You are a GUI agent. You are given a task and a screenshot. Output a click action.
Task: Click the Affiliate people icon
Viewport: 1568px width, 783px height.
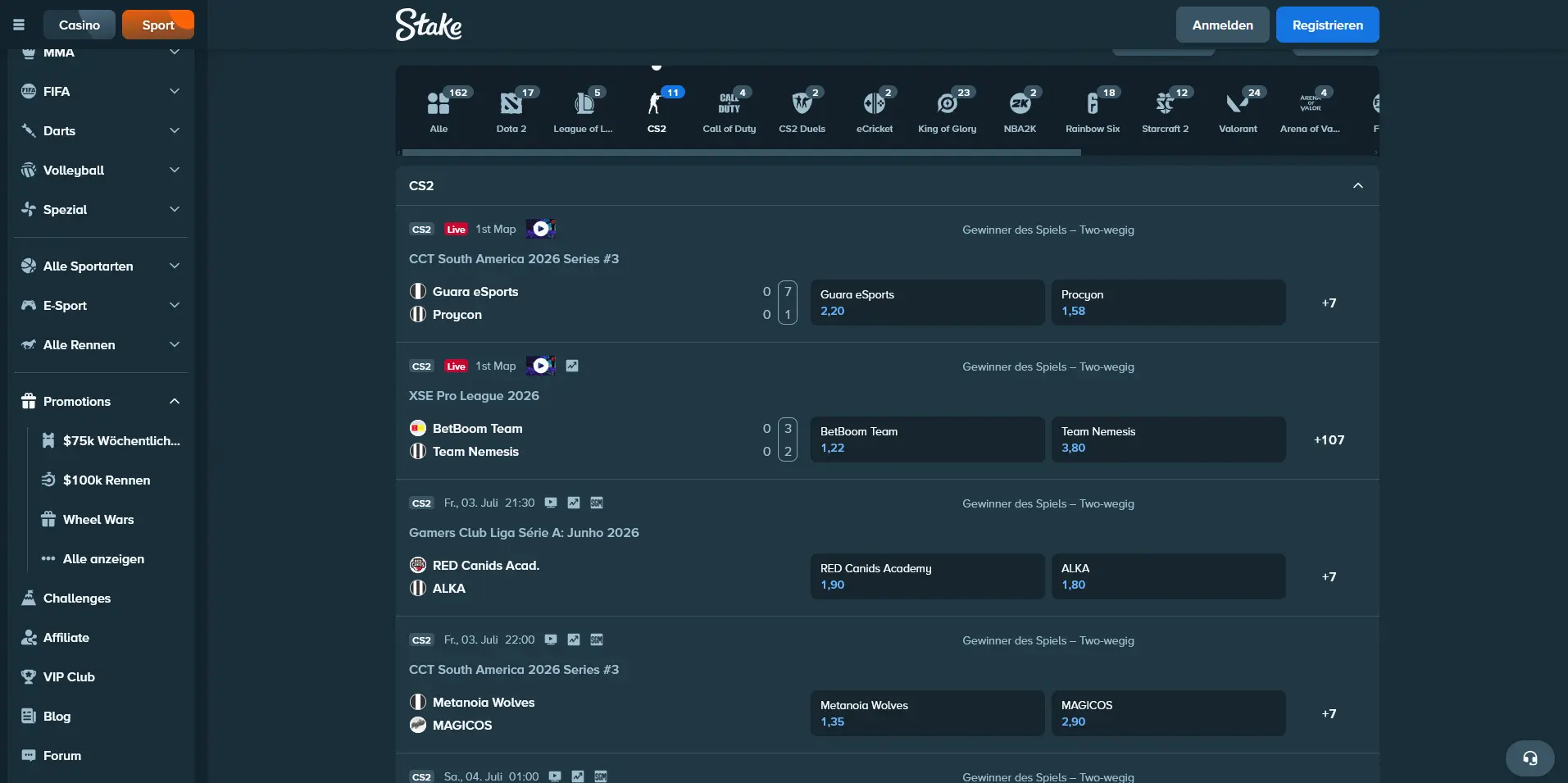29,637
